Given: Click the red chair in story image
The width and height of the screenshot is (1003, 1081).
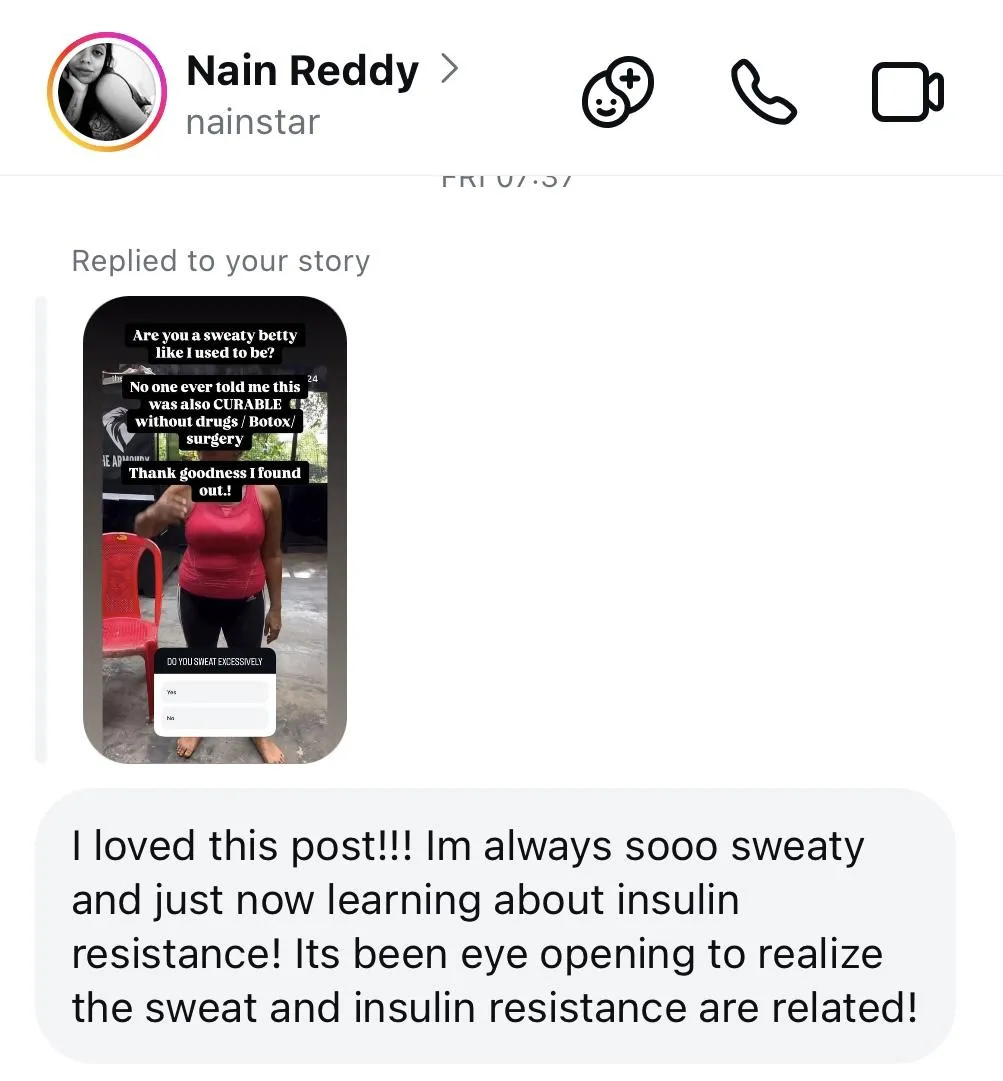Looking at the screenshot, I should pos(131,620).
